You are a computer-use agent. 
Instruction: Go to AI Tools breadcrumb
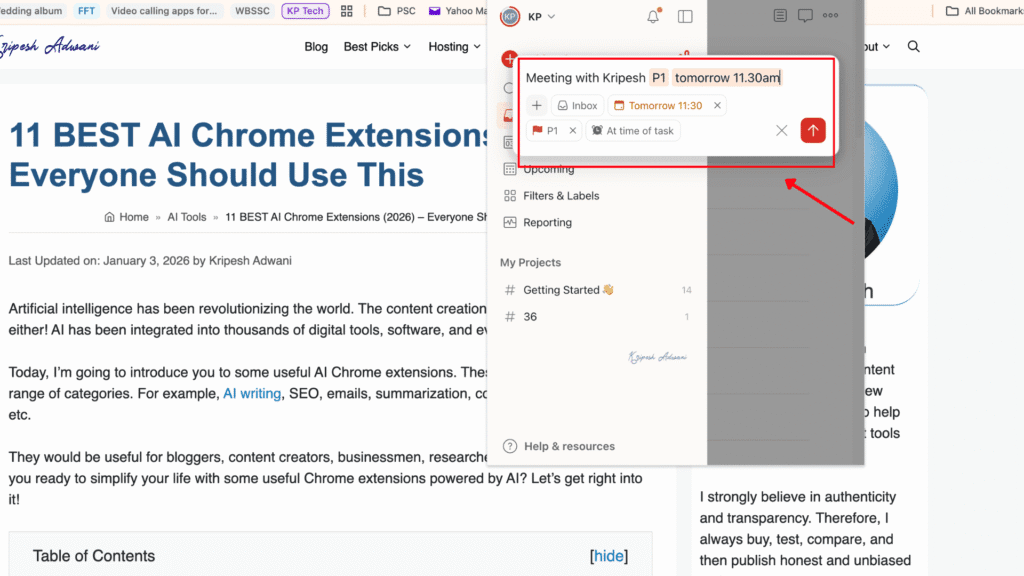point(187,217)
